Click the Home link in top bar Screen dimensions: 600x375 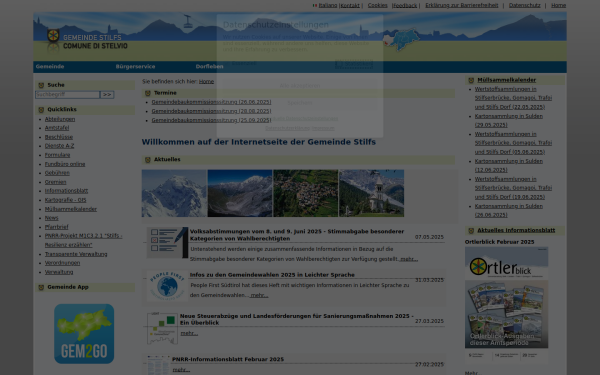tap(558, 5)
